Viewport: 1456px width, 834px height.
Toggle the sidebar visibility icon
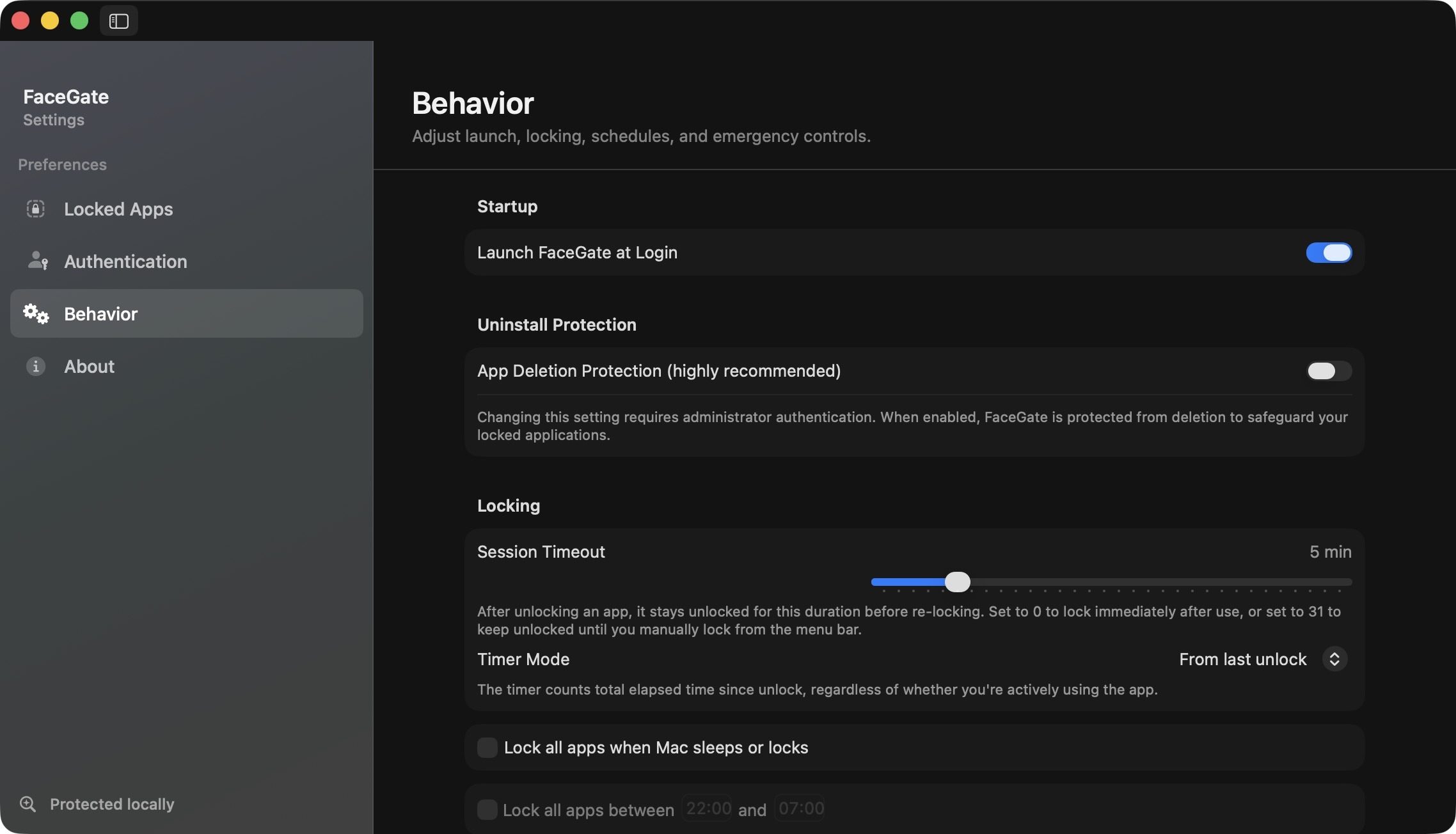pos(119,21)
